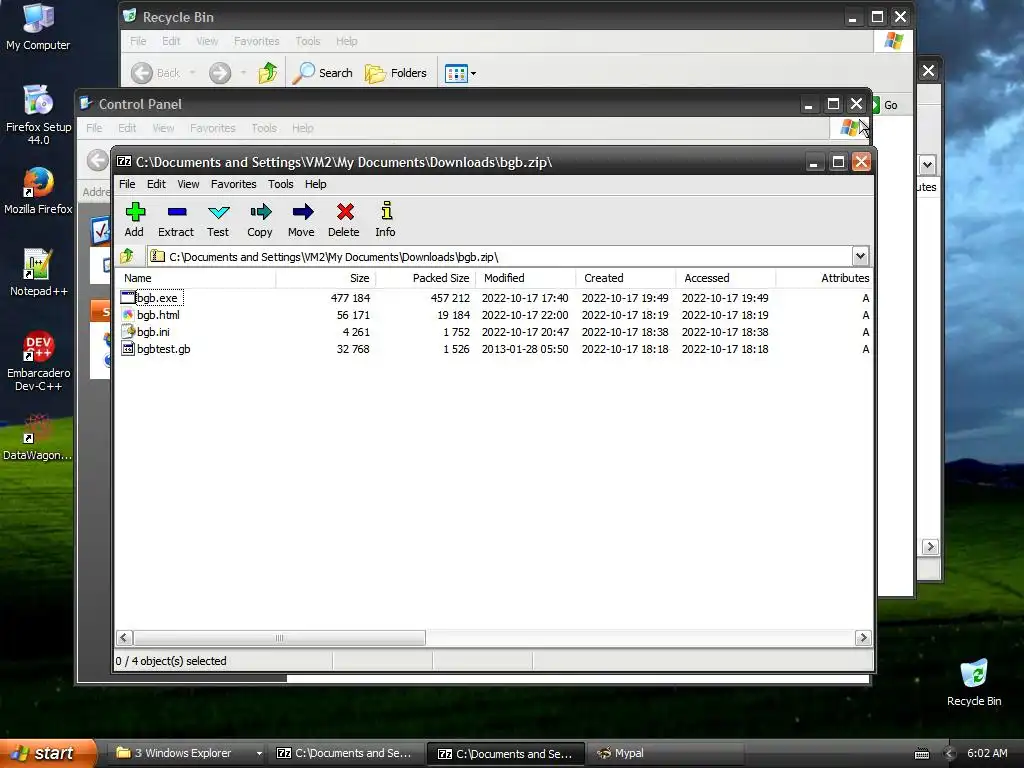The image size is (1024, 768).
Task: Sort files by Size column
Action: point(326,278)
